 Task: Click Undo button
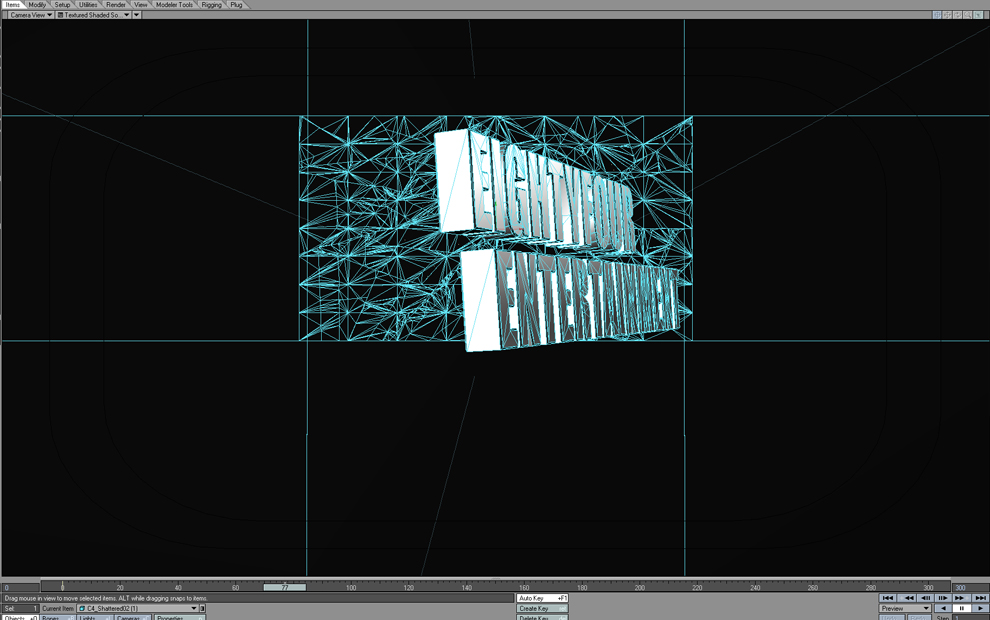click(892, 617)
